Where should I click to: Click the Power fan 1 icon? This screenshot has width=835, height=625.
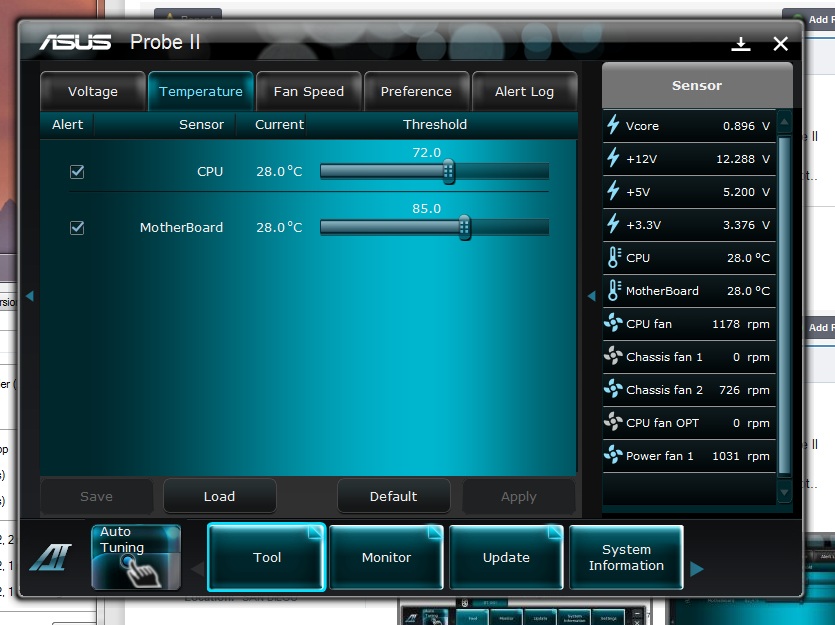pos(613,455)
